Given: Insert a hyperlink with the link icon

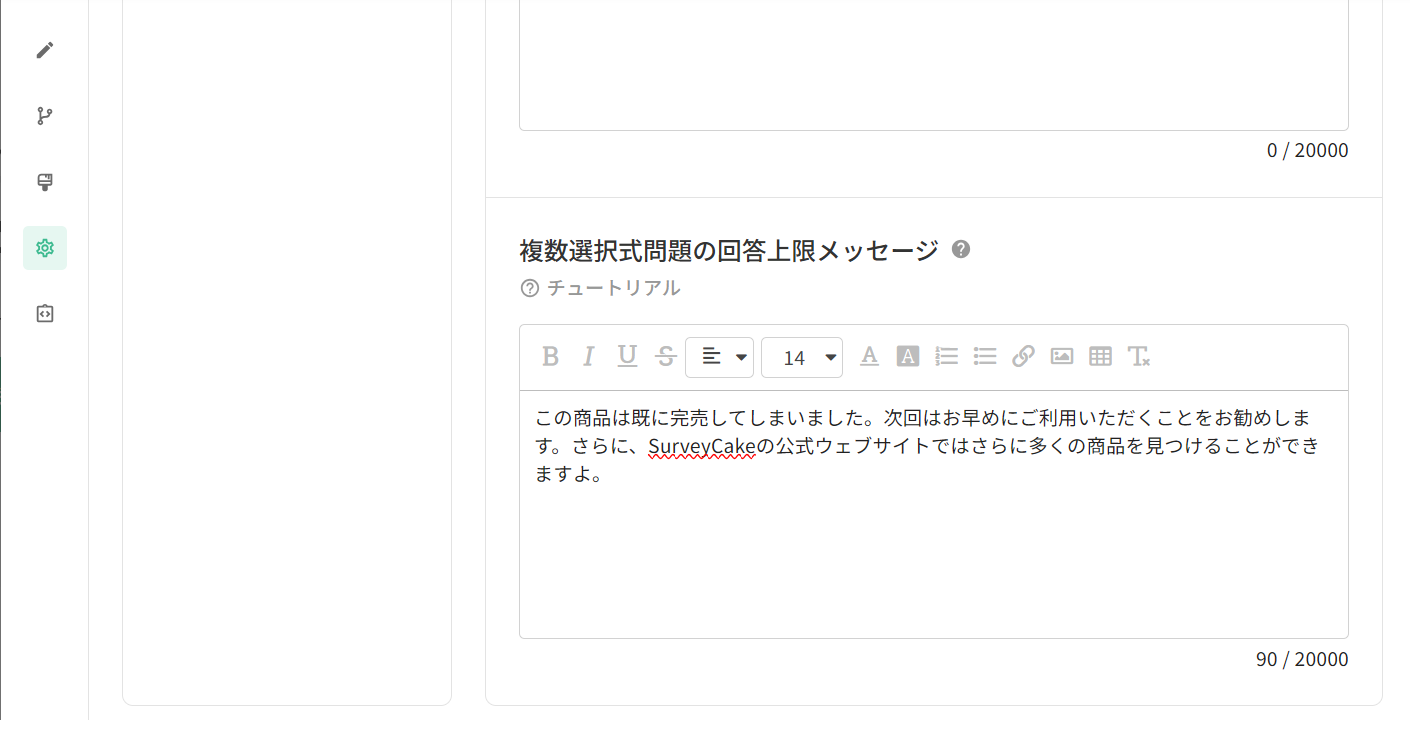Looking at the screenshot, I should pos(1023,356).
